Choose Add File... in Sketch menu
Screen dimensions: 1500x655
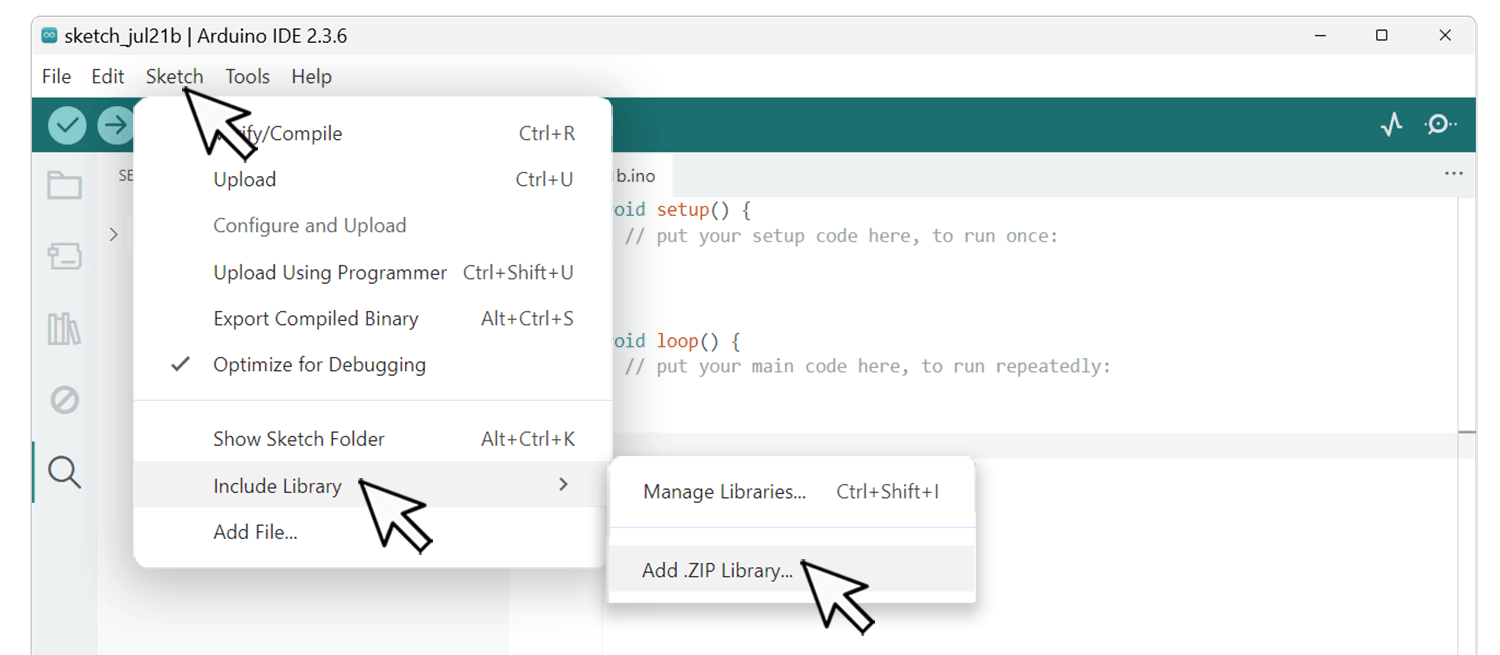coord(373,532)
